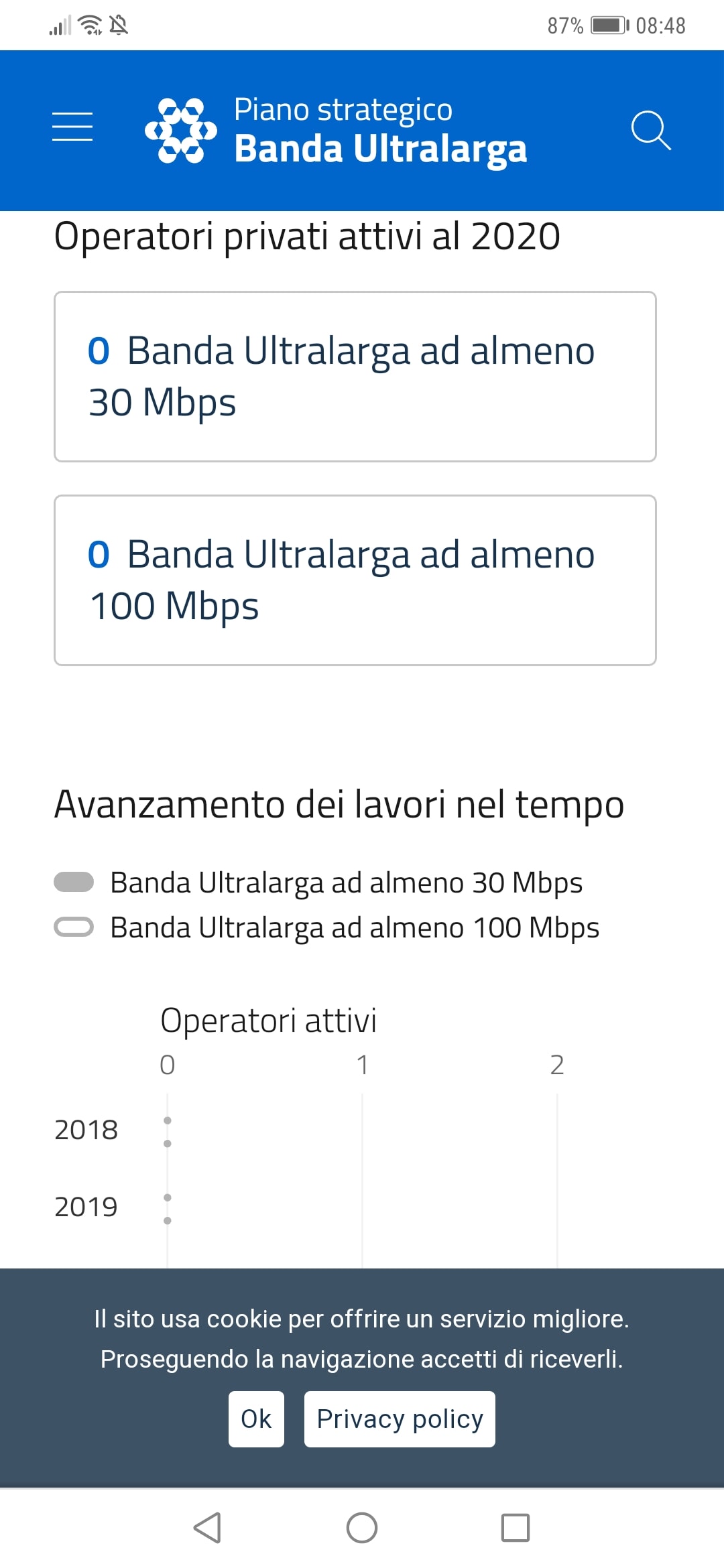Open the Privacy policy link

tap(400, 1419)
